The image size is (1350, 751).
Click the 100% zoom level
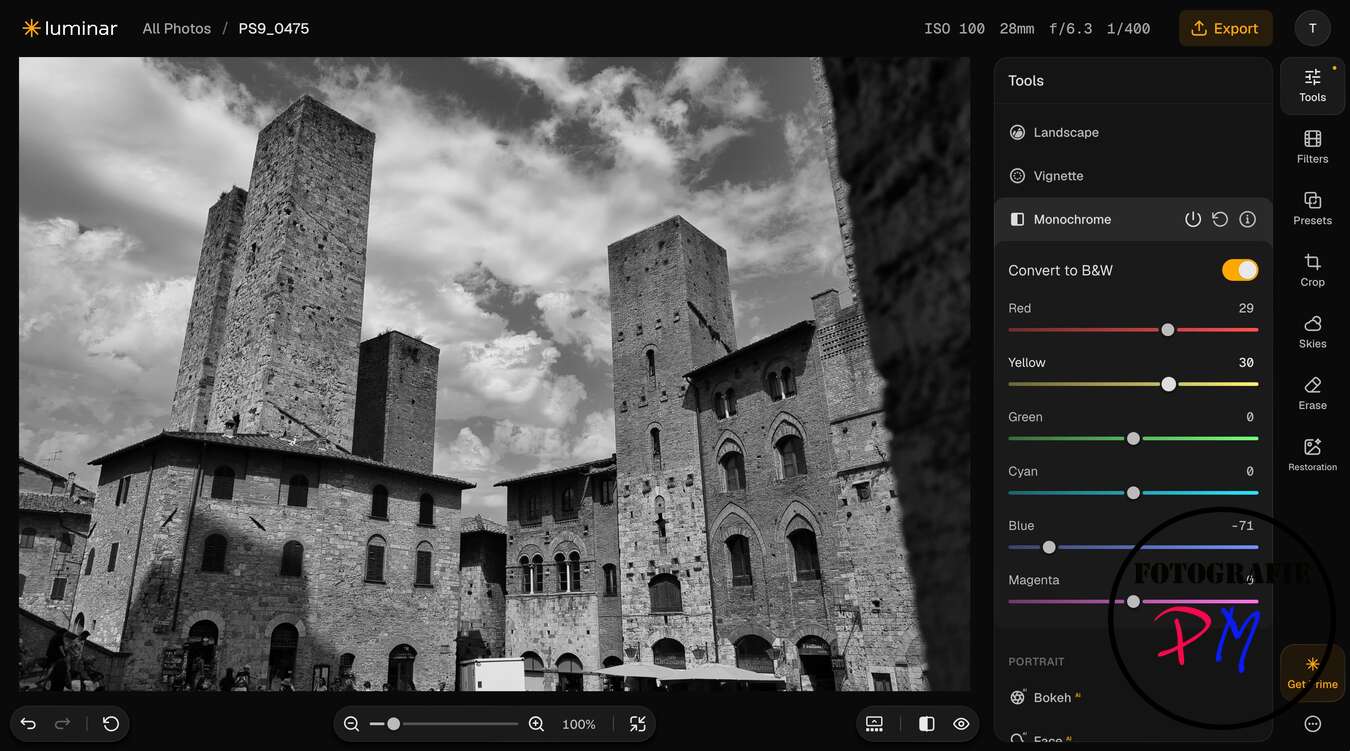579,724
